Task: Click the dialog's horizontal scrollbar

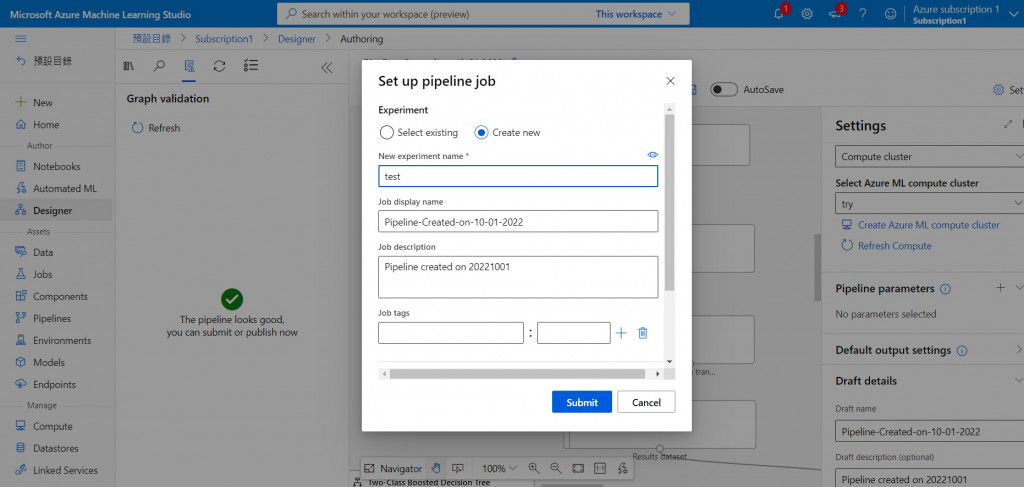Action: coord(517,374)
